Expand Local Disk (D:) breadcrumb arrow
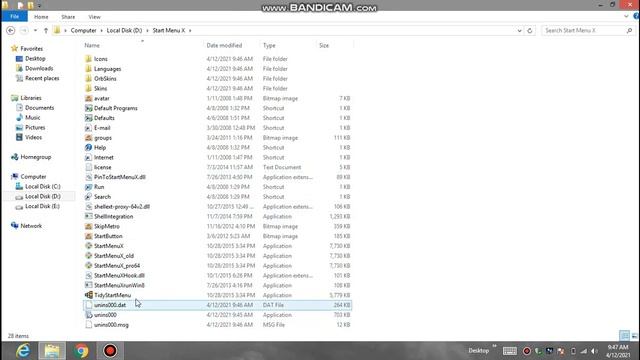The height and width of the screenshot is (360, 640). pos(147,31)
